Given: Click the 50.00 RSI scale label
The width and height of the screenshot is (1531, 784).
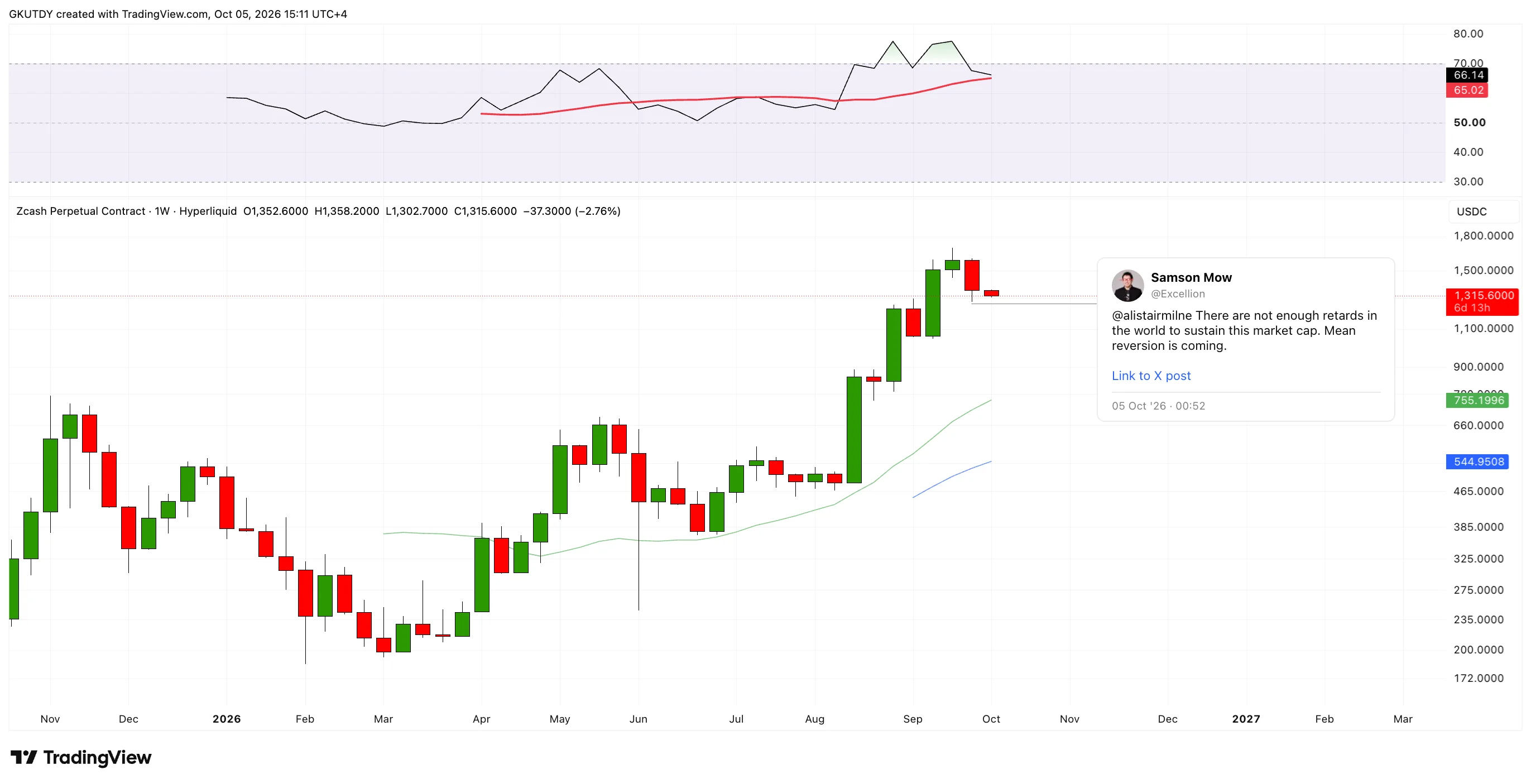Looking at the screenshot, I should 1468,122.
